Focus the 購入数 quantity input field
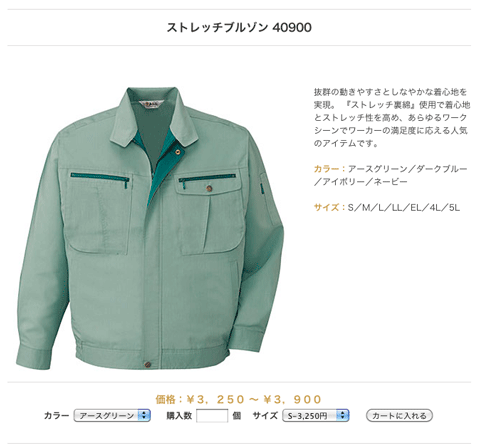This screenshot has width=480, height=447. pos(212,416)
